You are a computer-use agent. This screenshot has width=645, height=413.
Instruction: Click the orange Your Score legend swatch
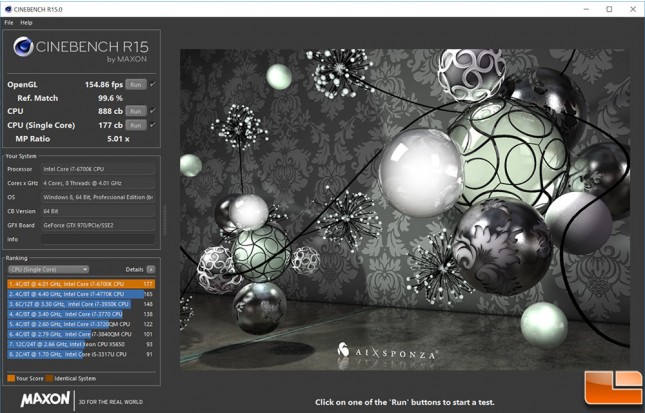tap(11, 378)
